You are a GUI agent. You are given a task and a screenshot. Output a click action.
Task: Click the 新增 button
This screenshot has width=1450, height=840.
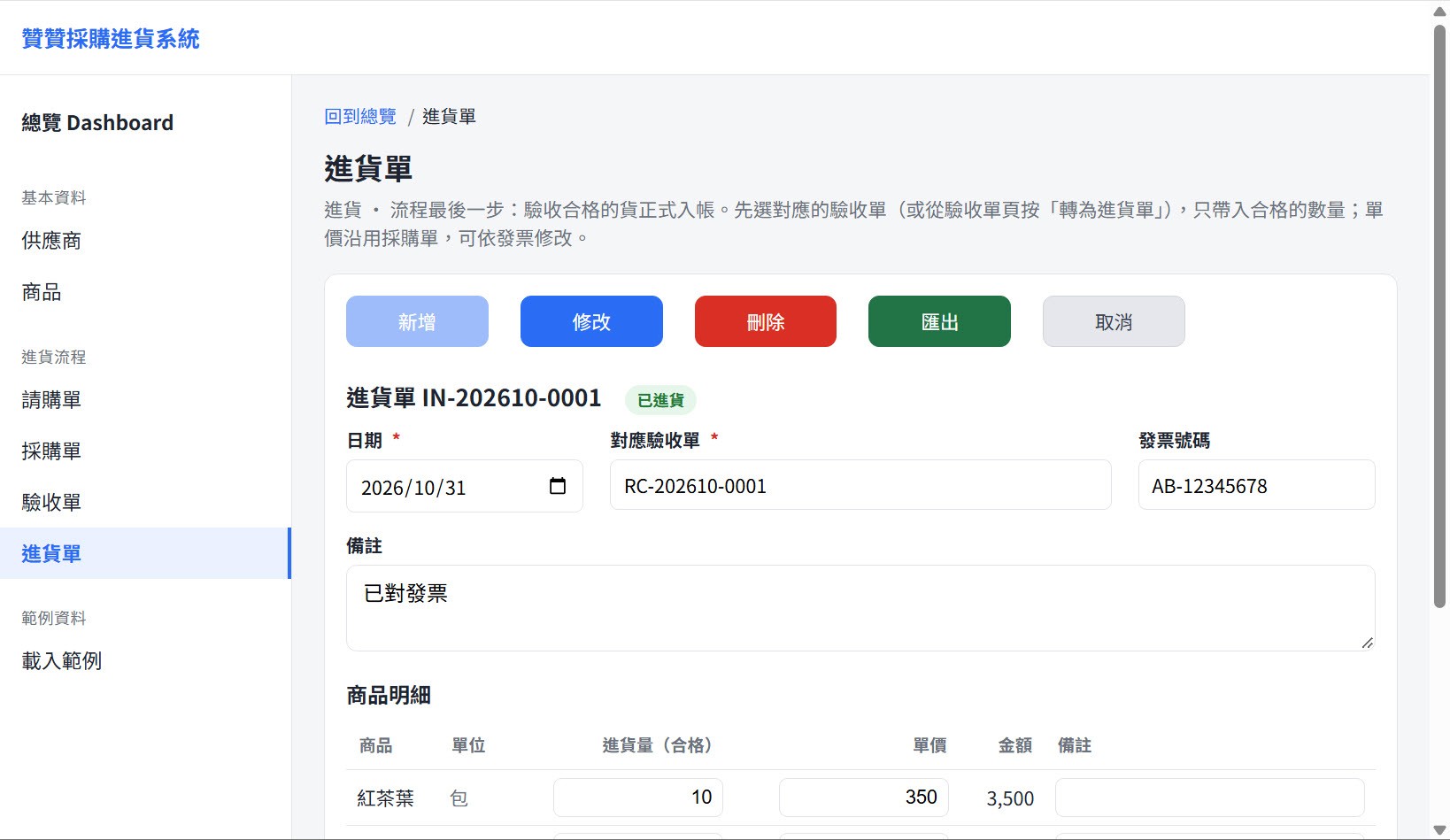point(417,321)
